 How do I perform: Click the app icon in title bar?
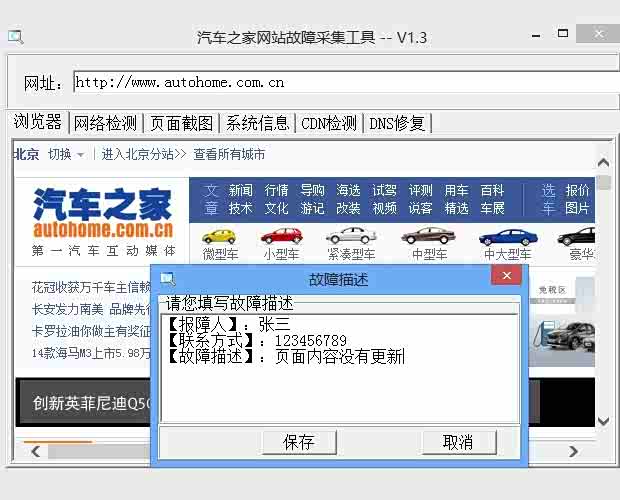click(16, 37)
